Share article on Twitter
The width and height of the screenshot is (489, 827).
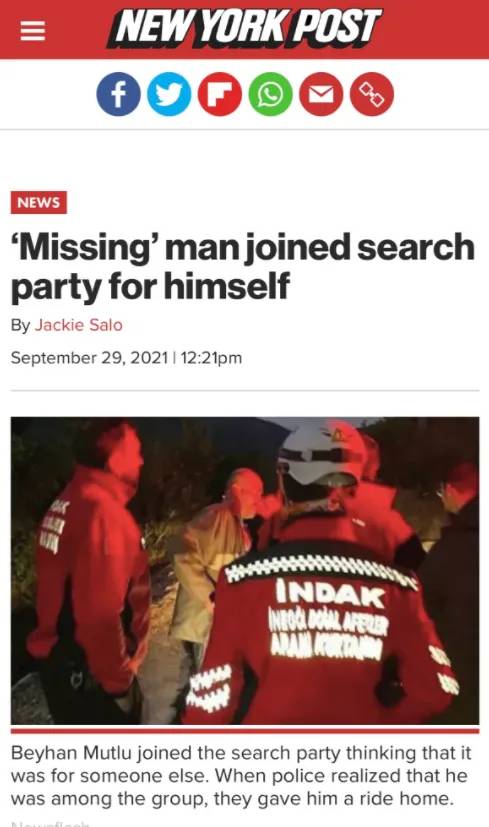coord(169,94)
